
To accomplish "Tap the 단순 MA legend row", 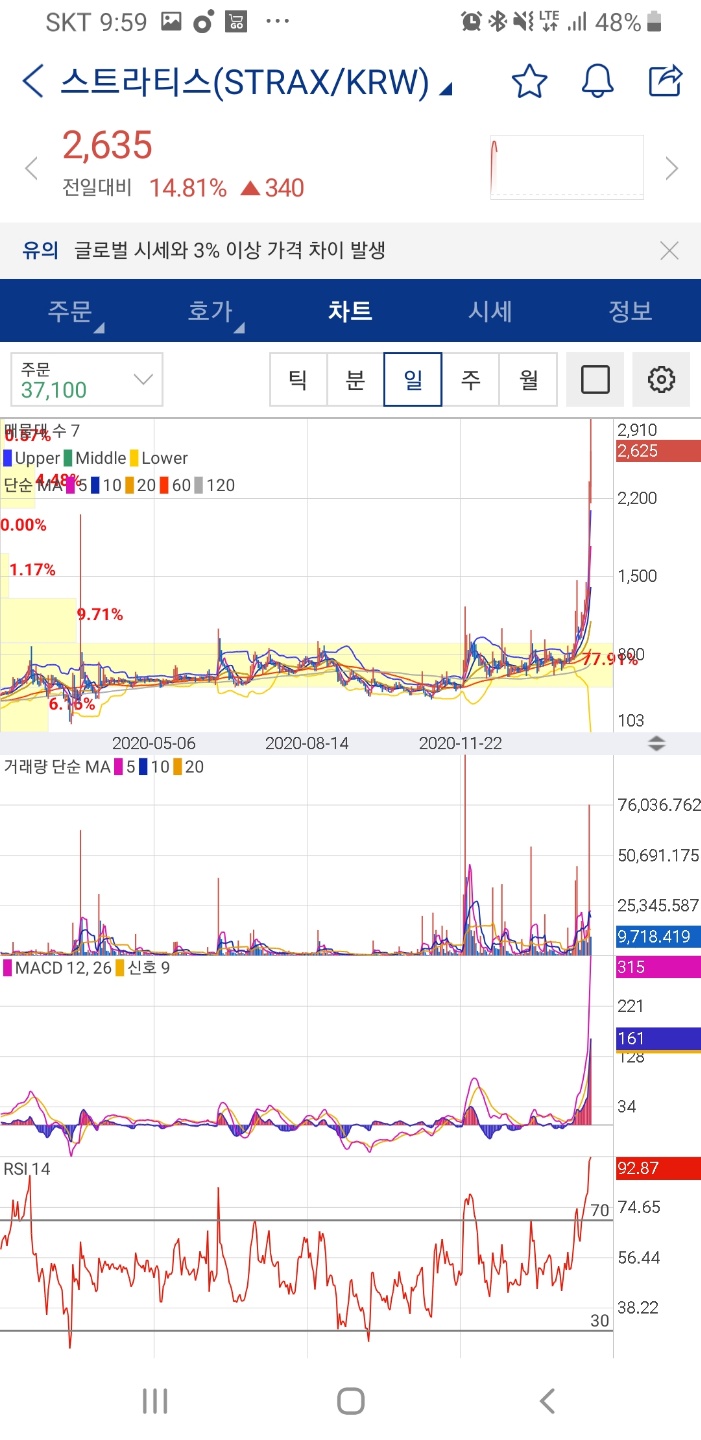I will tap(119, 485).
